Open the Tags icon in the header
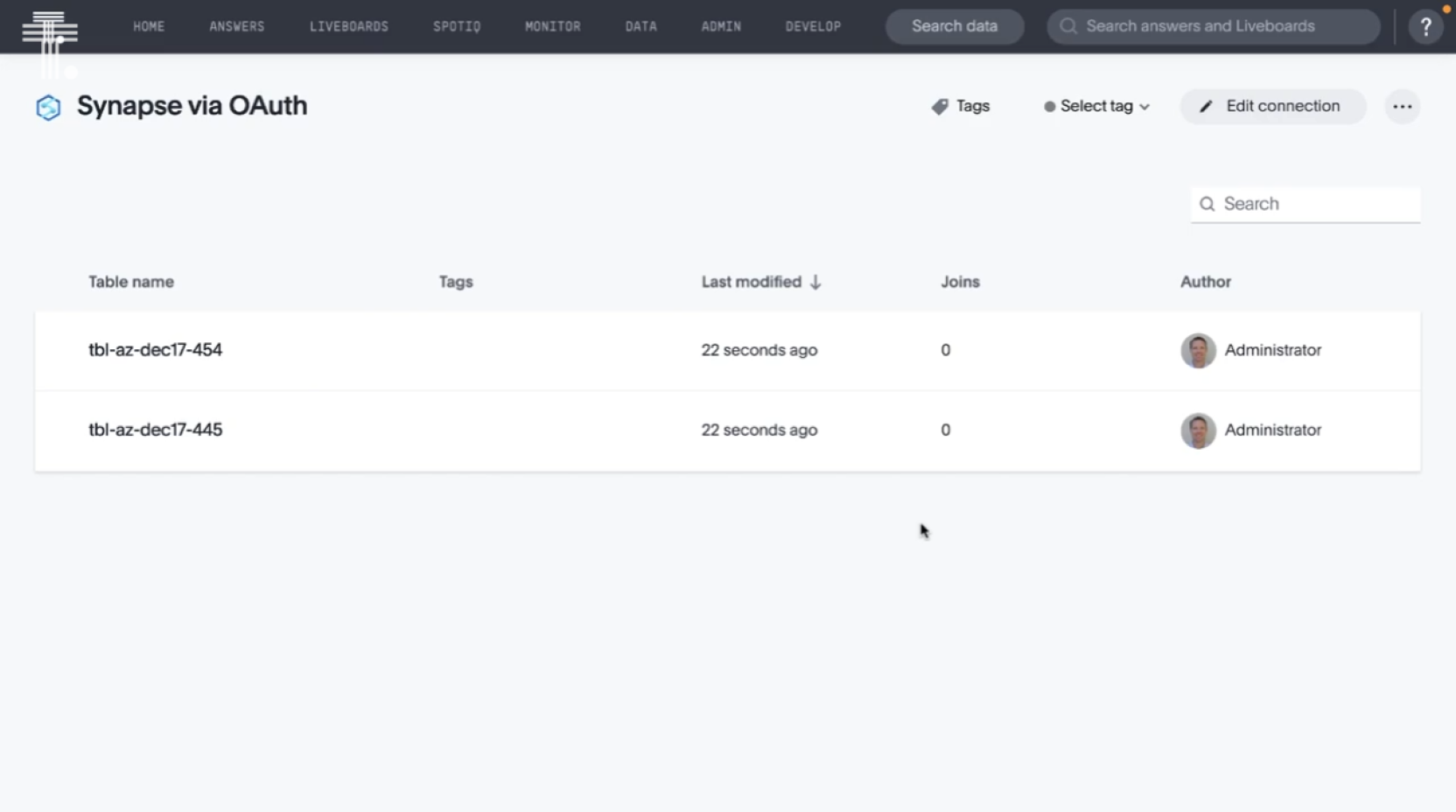The image size is (1456, 812). (940, 106)
